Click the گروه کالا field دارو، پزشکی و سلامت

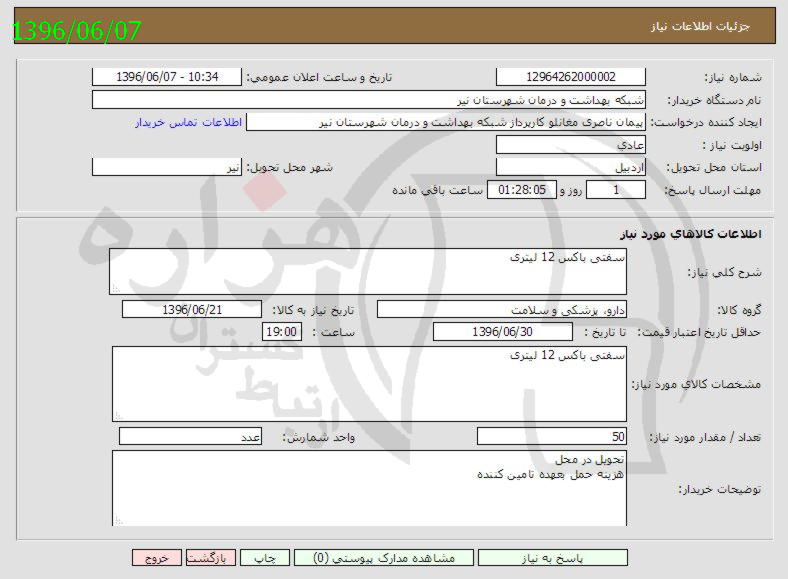coord(502,310)
